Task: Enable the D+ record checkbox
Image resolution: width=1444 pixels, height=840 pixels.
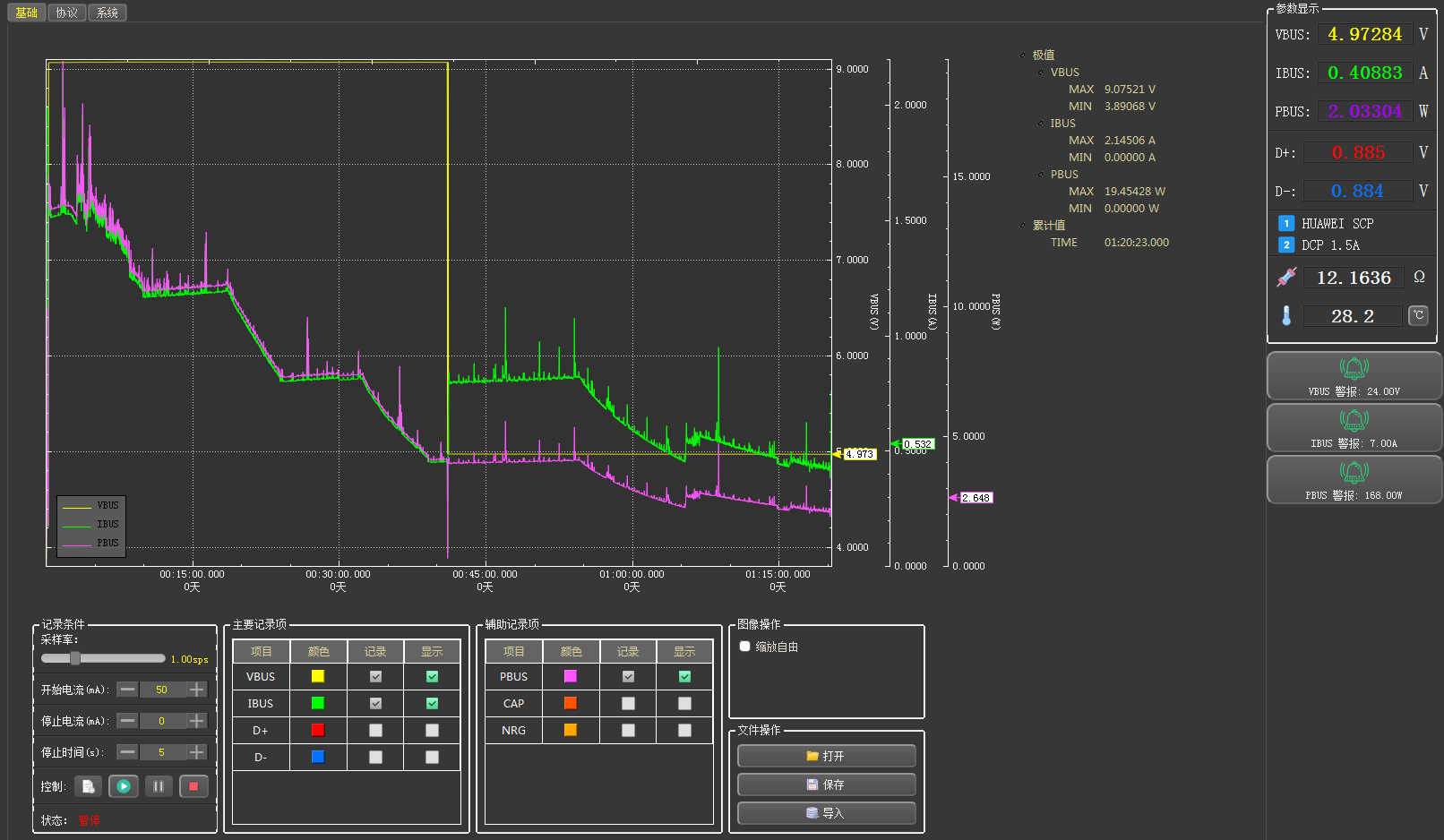Action: coord(375,731)
